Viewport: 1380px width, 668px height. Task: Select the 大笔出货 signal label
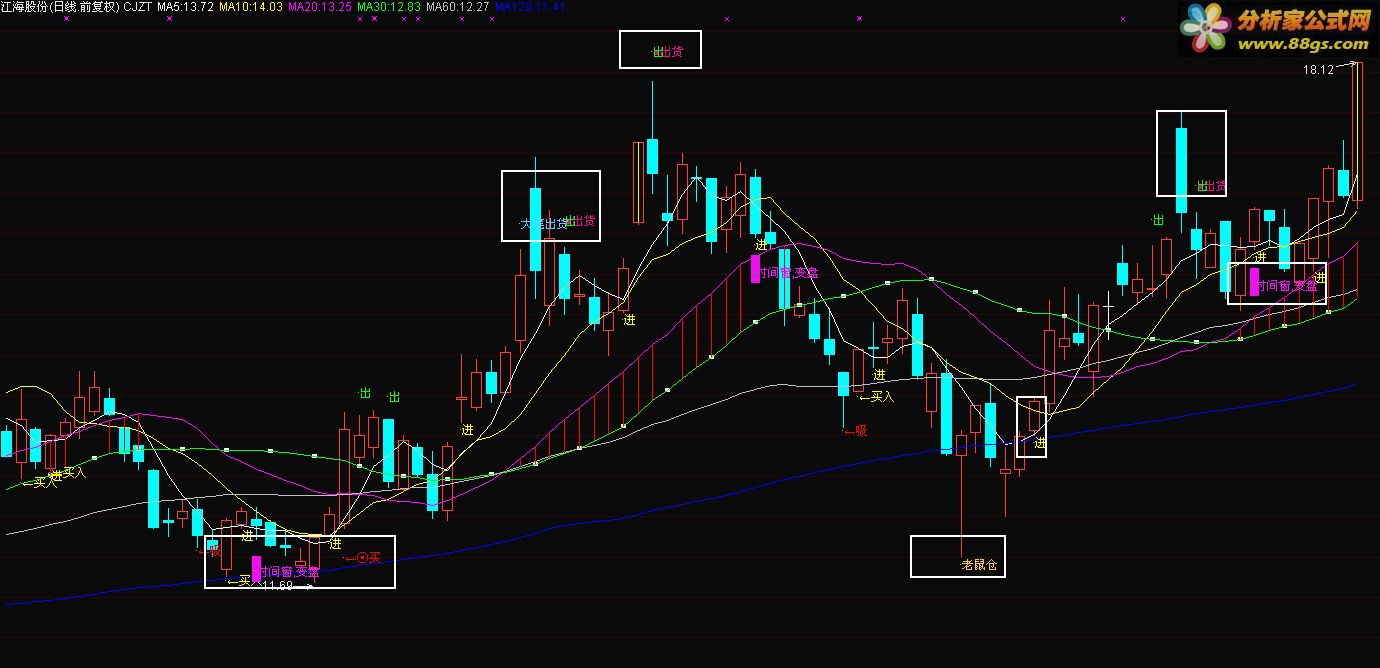(x=544, y=223)
